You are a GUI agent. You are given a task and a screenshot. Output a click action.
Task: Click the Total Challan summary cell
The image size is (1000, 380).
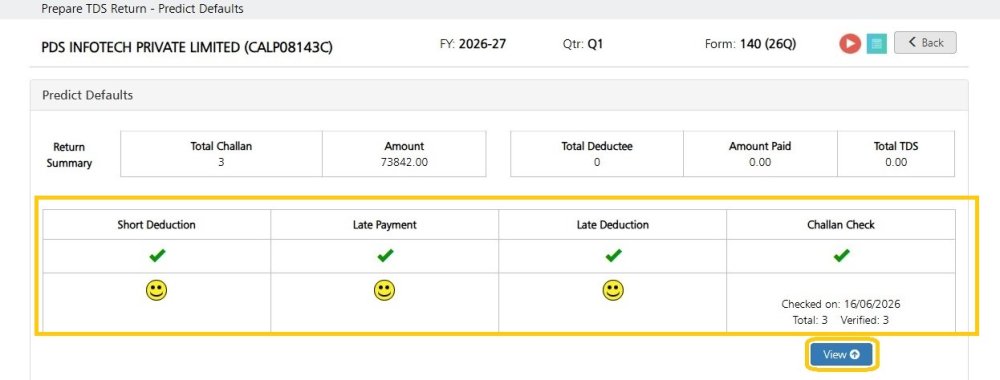221,154
